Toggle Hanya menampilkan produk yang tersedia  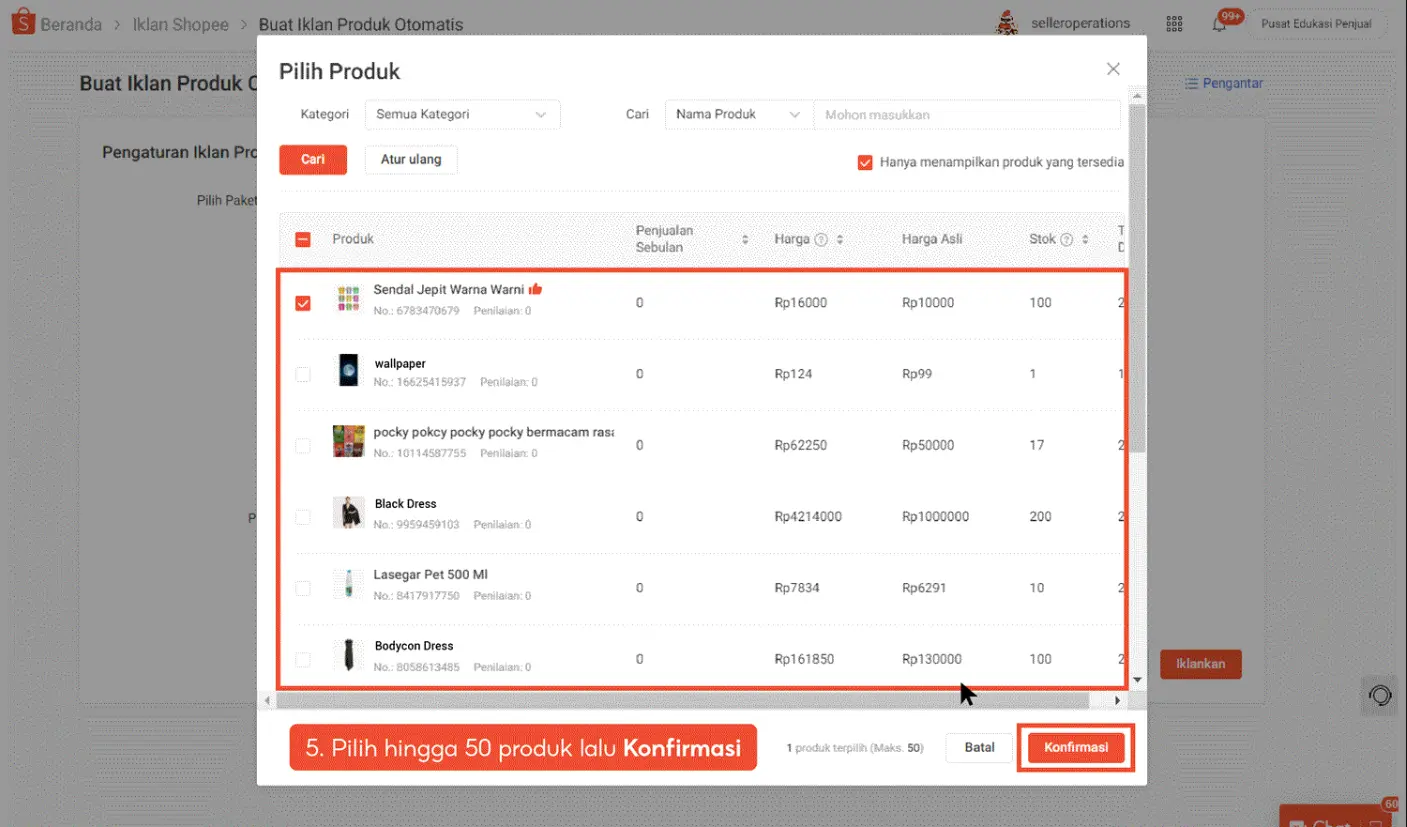pos(865,162)
